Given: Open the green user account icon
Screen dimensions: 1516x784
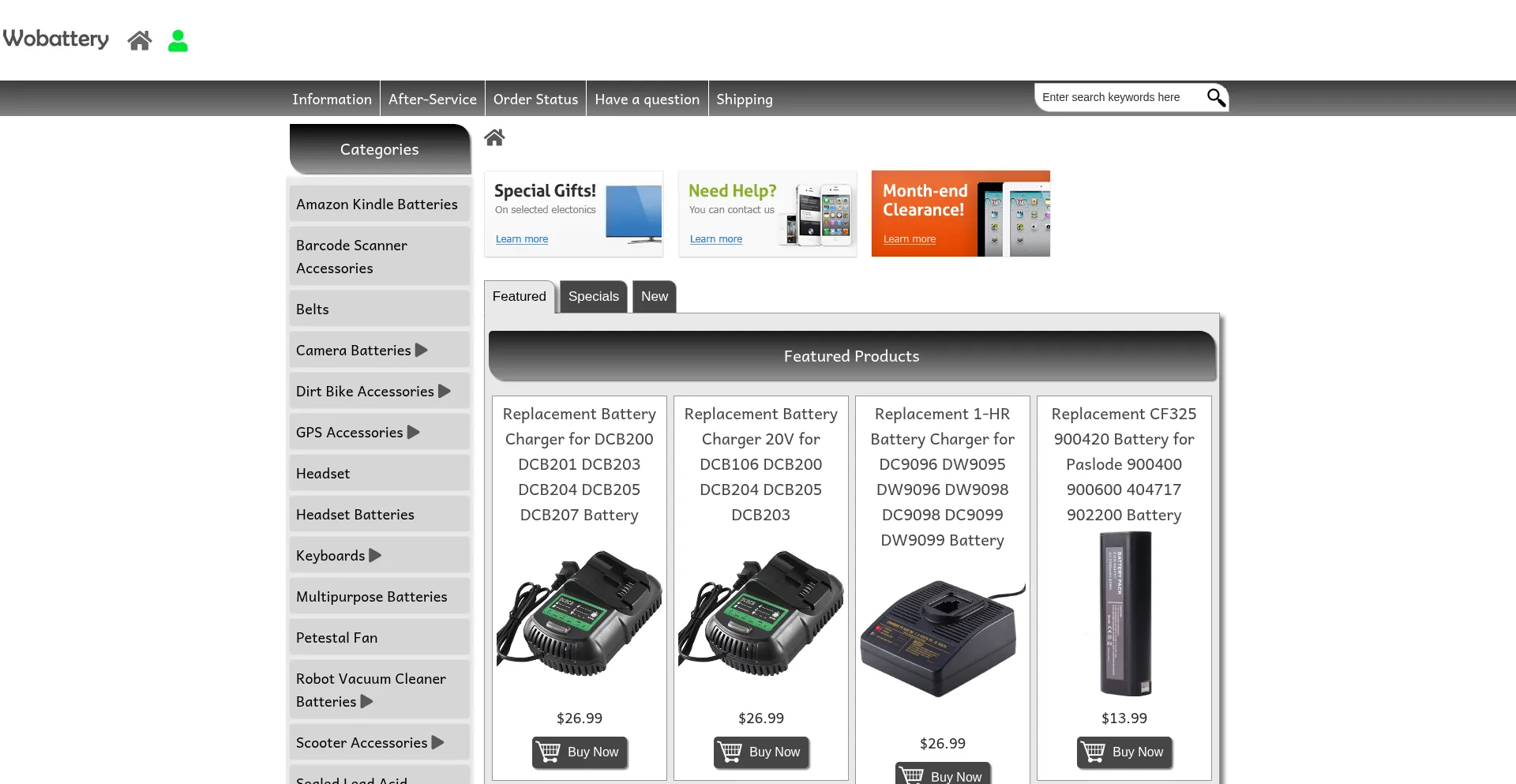Looking at the screenshot, I should pyautogui.click(x=178, y=40).
